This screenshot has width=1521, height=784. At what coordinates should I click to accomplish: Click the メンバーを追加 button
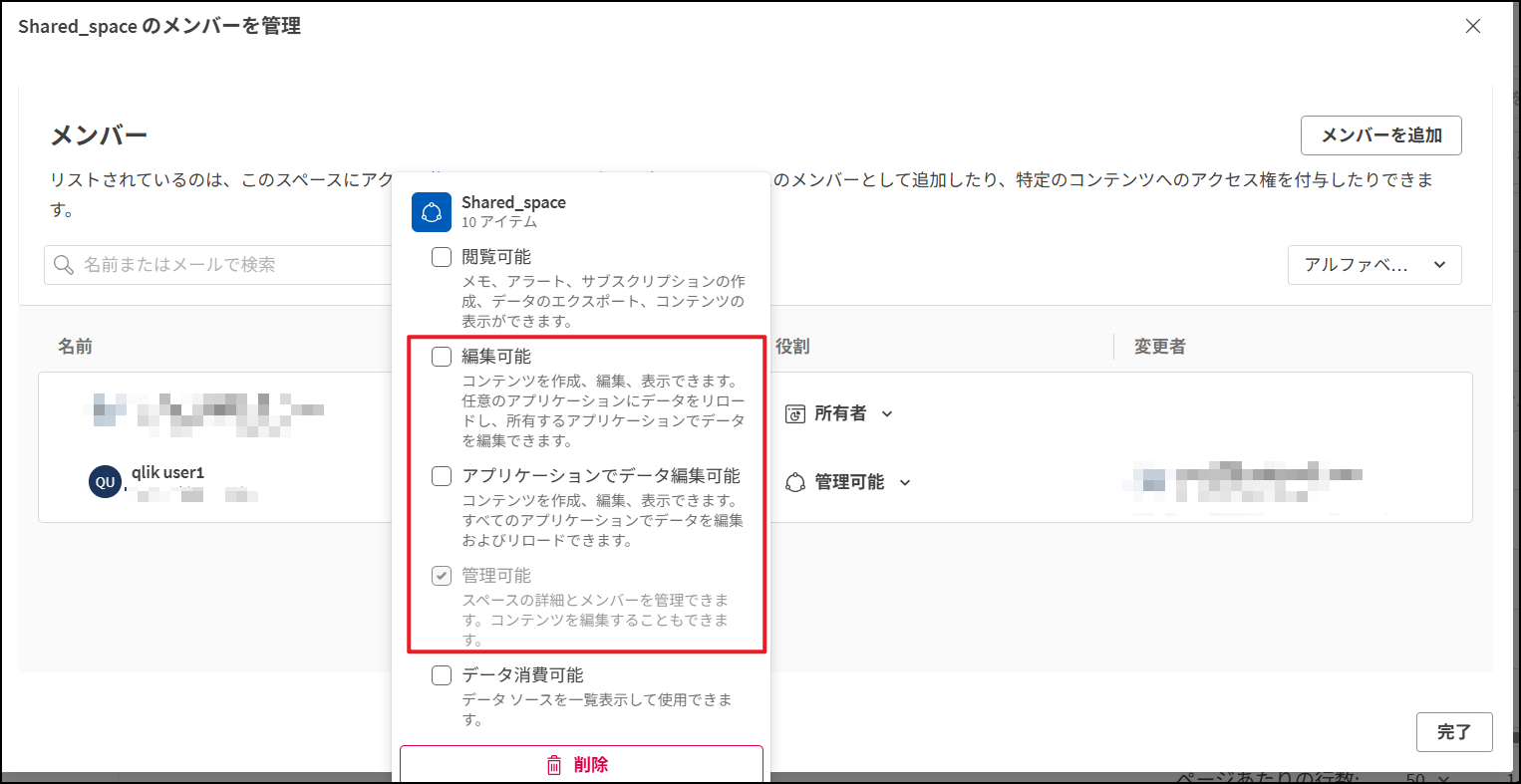(x=1381, y=135)
